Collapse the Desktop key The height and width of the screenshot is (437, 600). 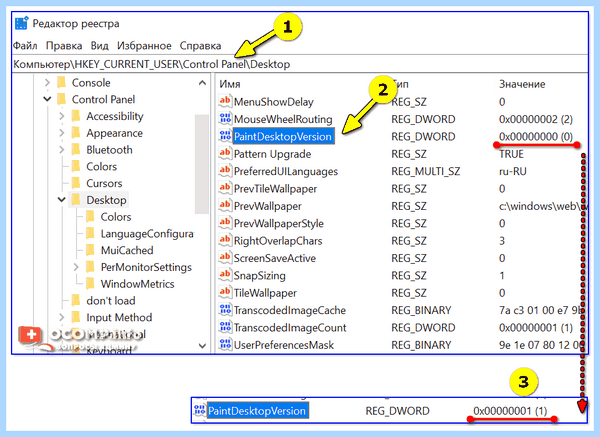(61, 200)
